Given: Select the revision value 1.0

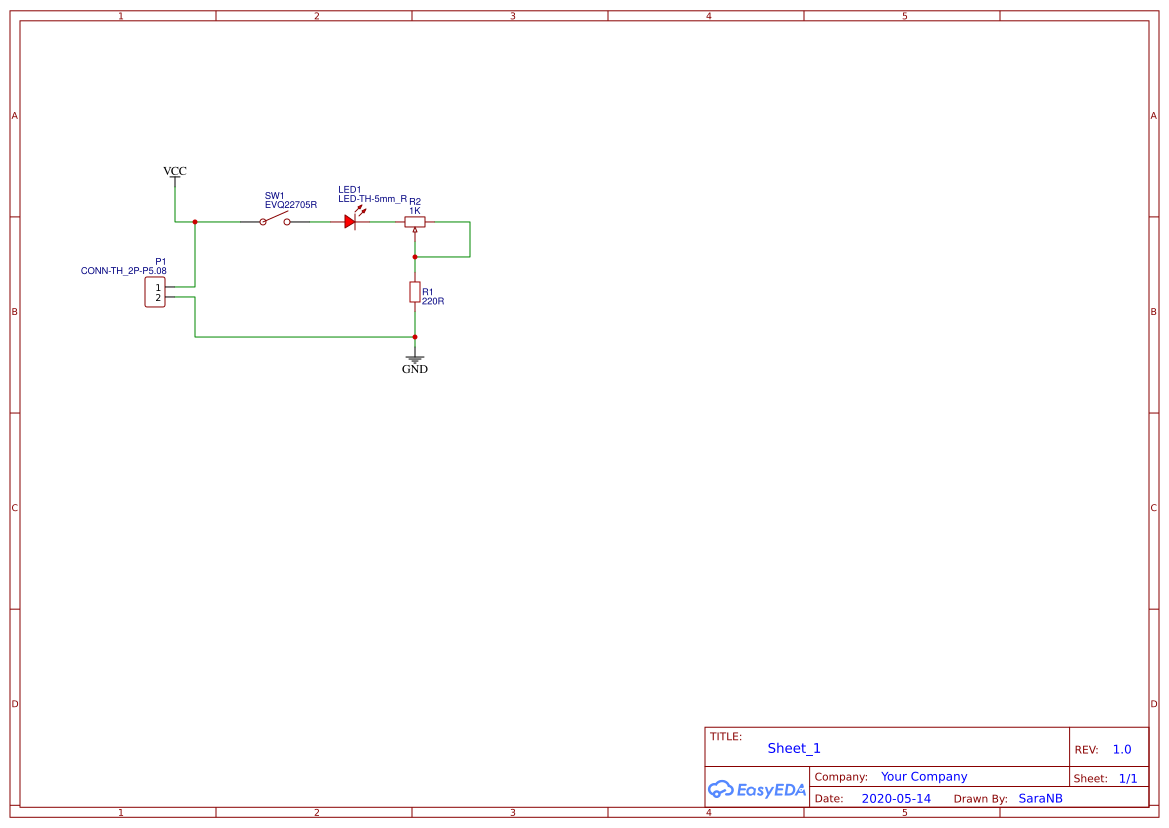Looking at the screenshot, I should [x=1122, y=750].
